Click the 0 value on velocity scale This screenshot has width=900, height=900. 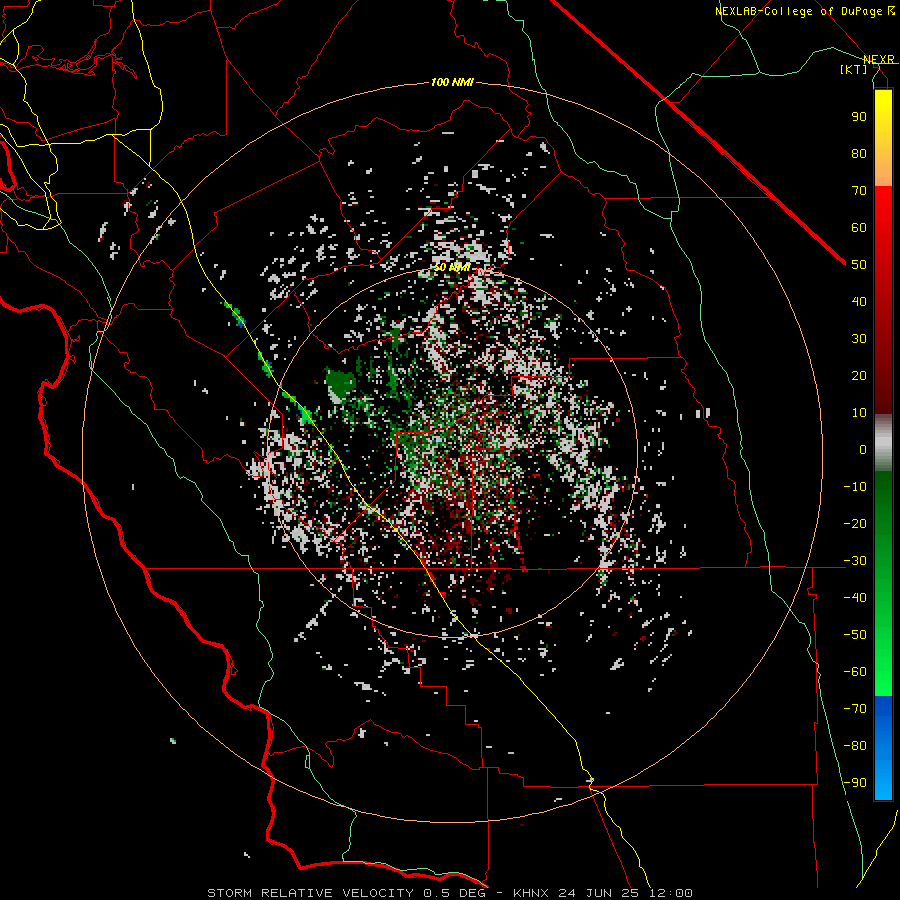tap(863, 450)
